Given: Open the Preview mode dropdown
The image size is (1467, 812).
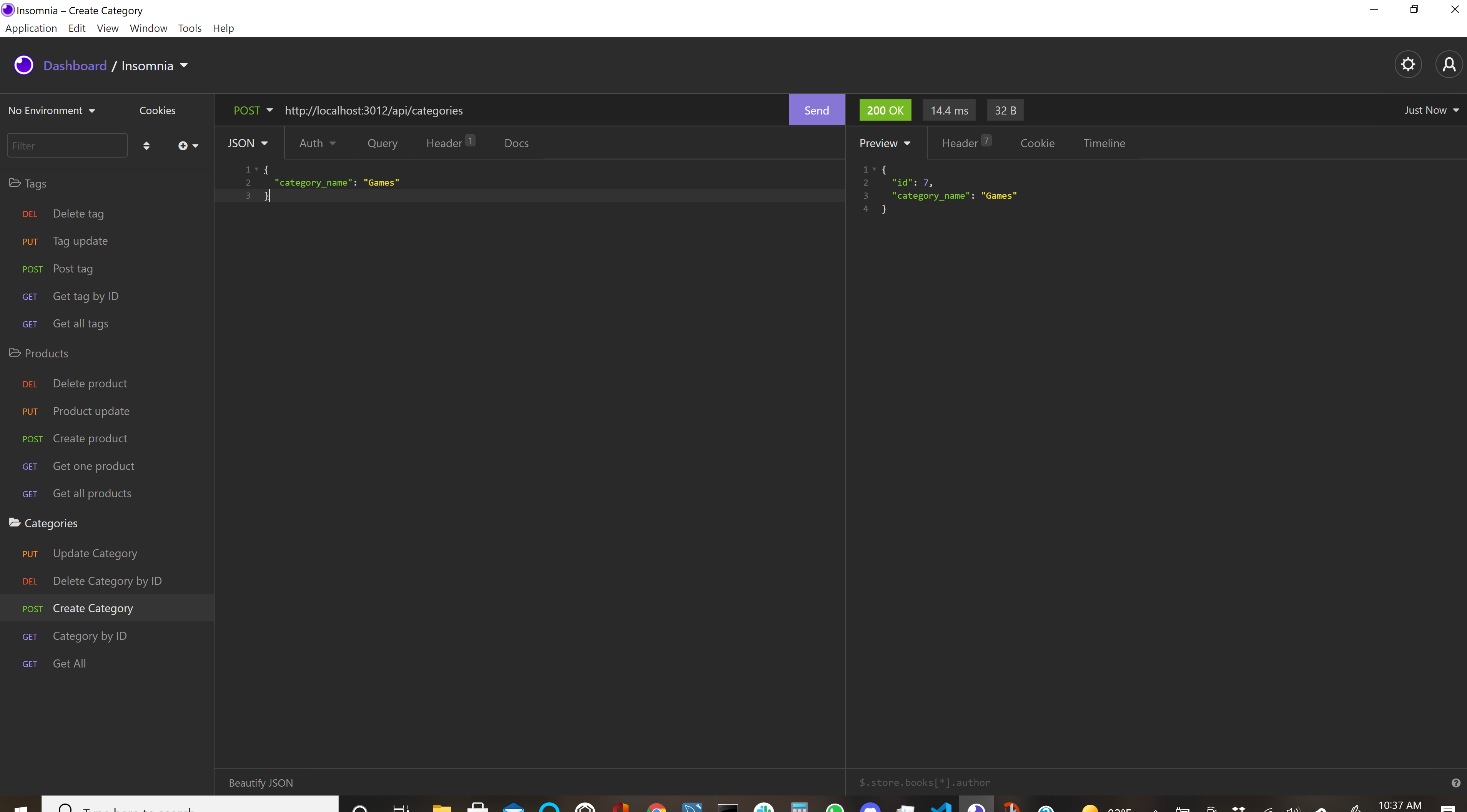Looking at the screenshot, I should pyautogui.click(x=885, y=143).
